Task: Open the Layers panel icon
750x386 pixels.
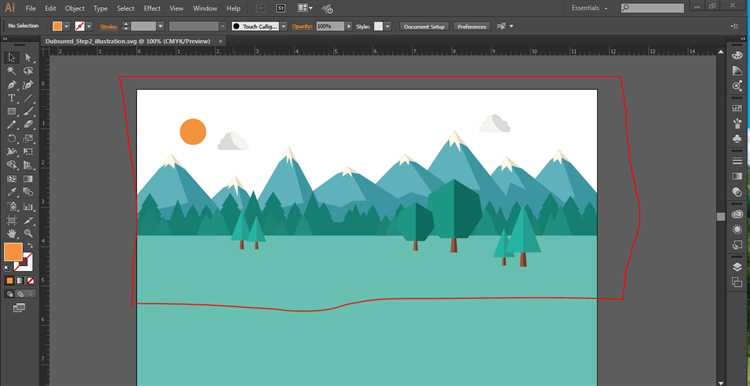Action: point(737,267)
